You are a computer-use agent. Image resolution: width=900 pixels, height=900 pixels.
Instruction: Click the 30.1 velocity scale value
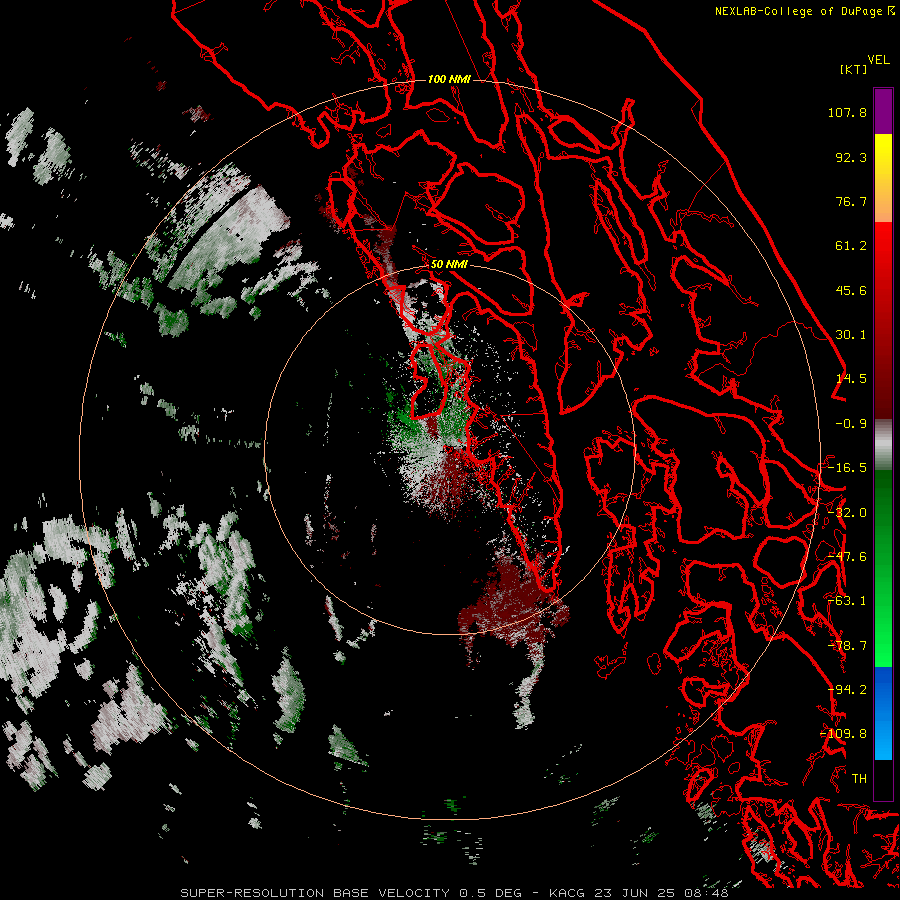click(x=851, y=335)
